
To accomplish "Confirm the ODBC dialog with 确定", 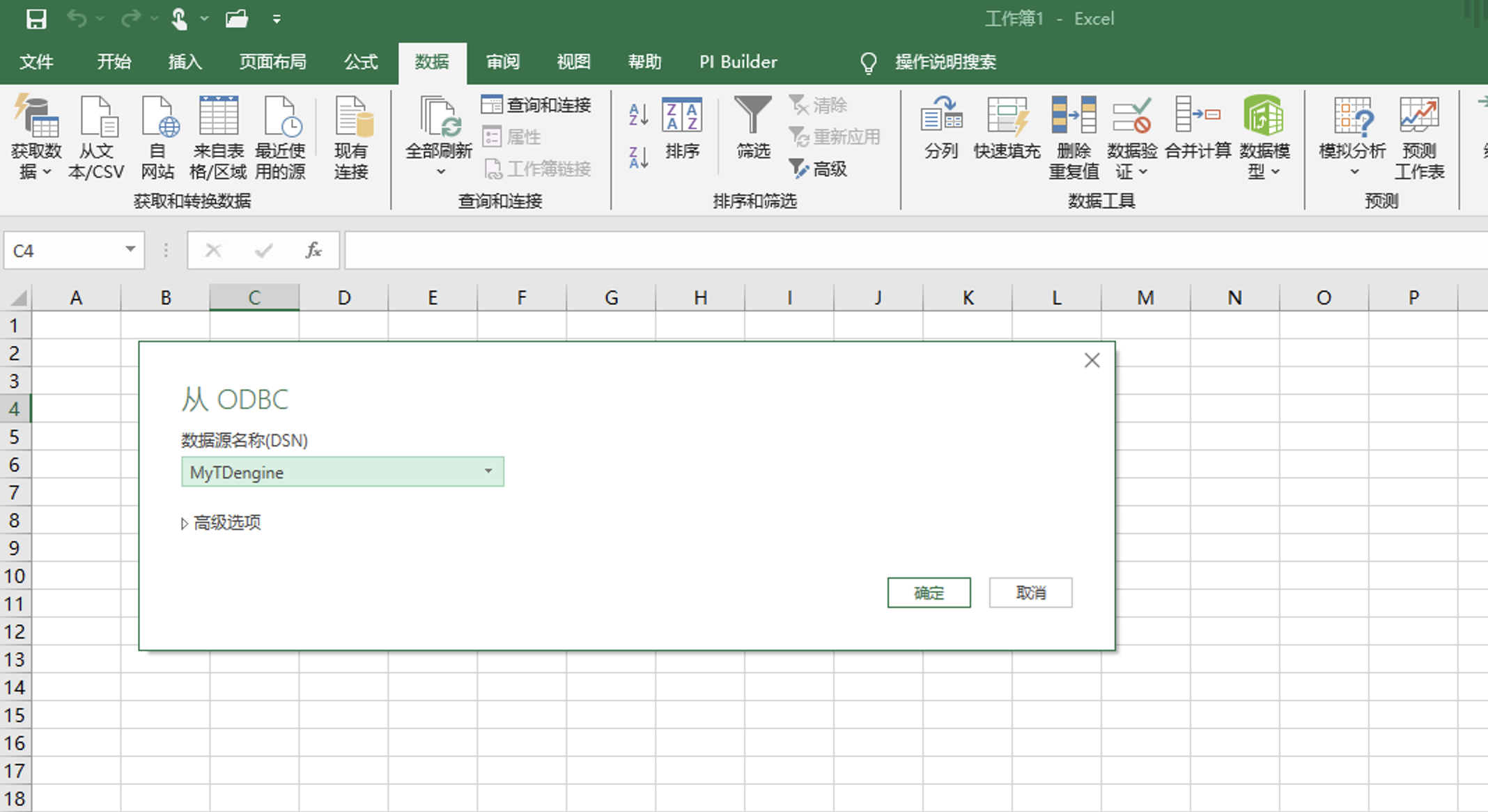I will [x=929, y=593].
